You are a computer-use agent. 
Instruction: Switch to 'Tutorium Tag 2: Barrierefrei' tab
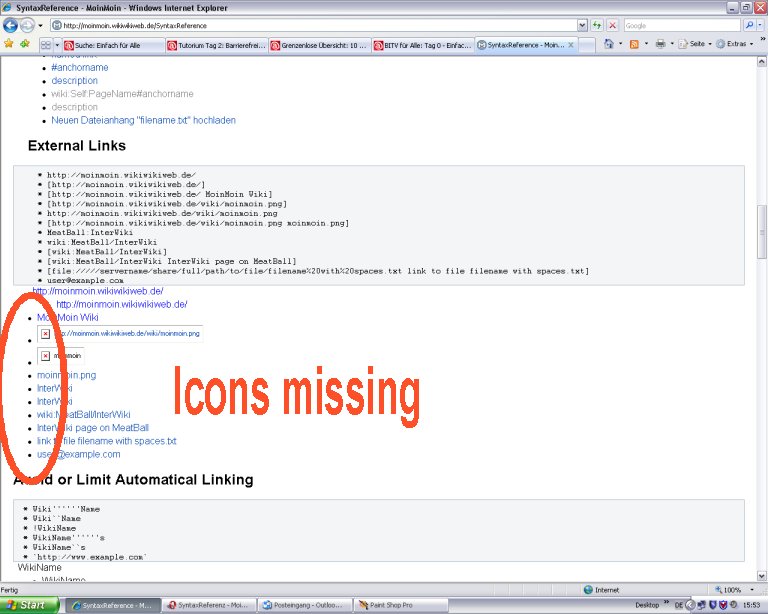pos(216,45)
